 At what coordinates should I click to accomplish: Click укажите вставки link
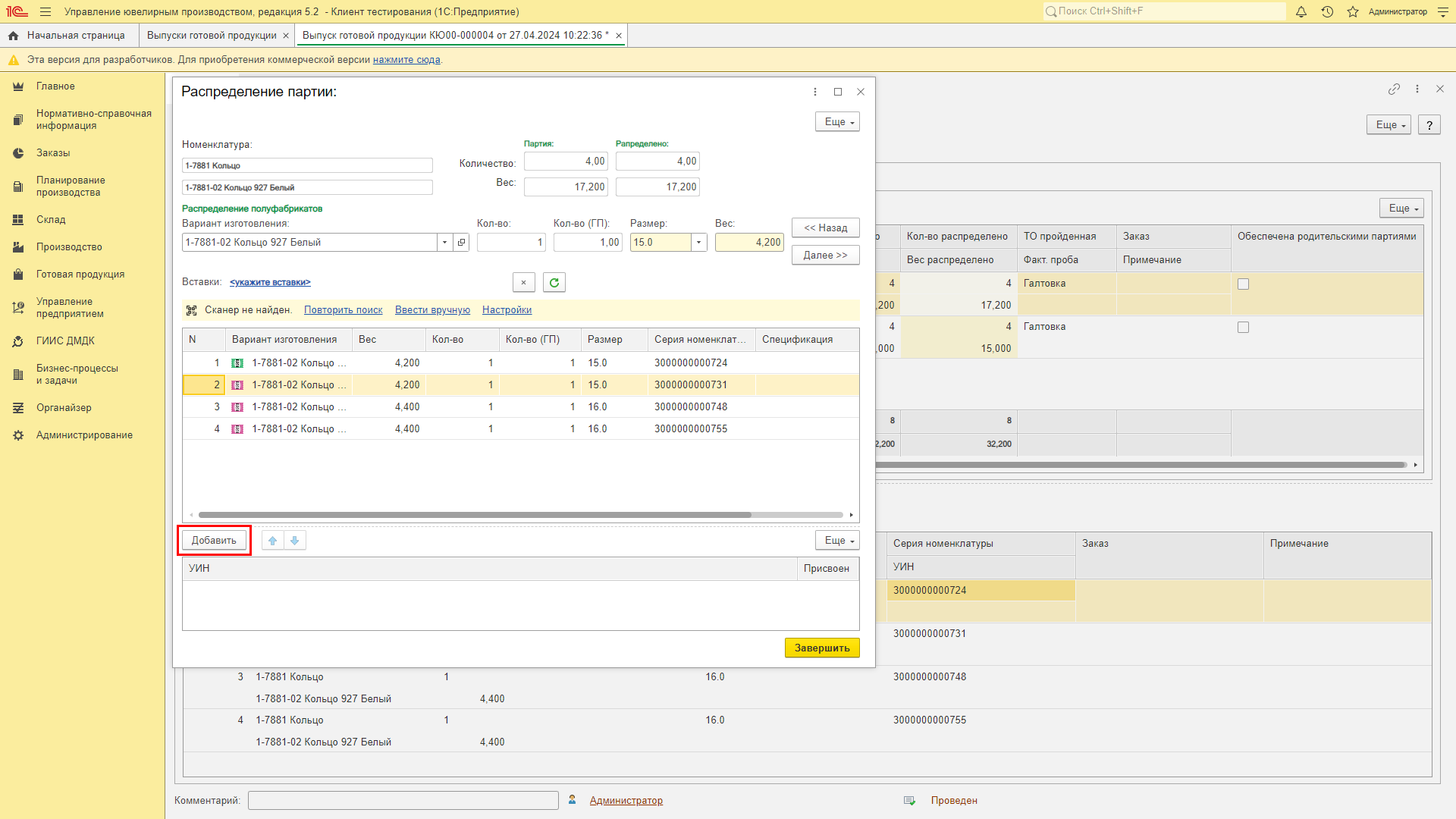pos(270,282)
